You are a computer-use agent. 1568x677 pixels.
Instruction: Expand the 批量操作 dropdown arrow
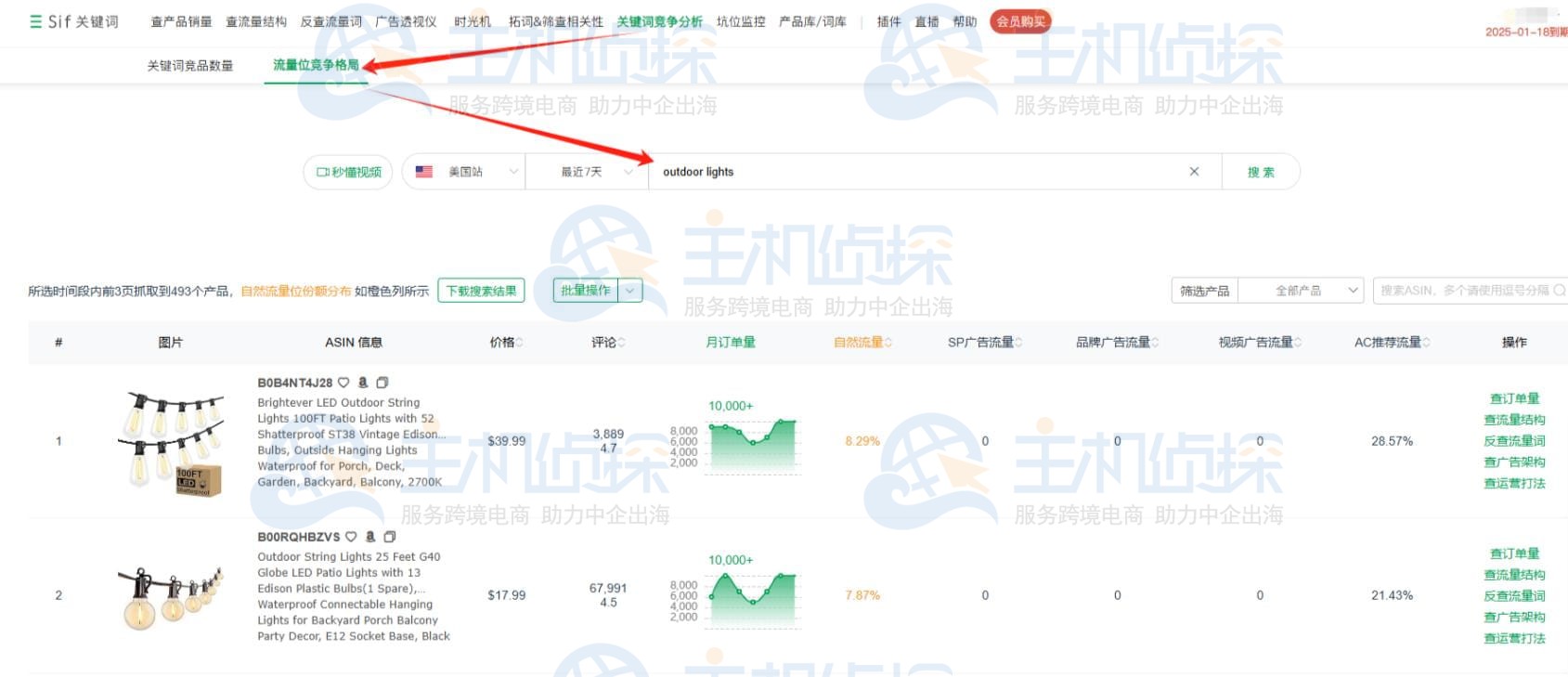click(x=630, y=291)
